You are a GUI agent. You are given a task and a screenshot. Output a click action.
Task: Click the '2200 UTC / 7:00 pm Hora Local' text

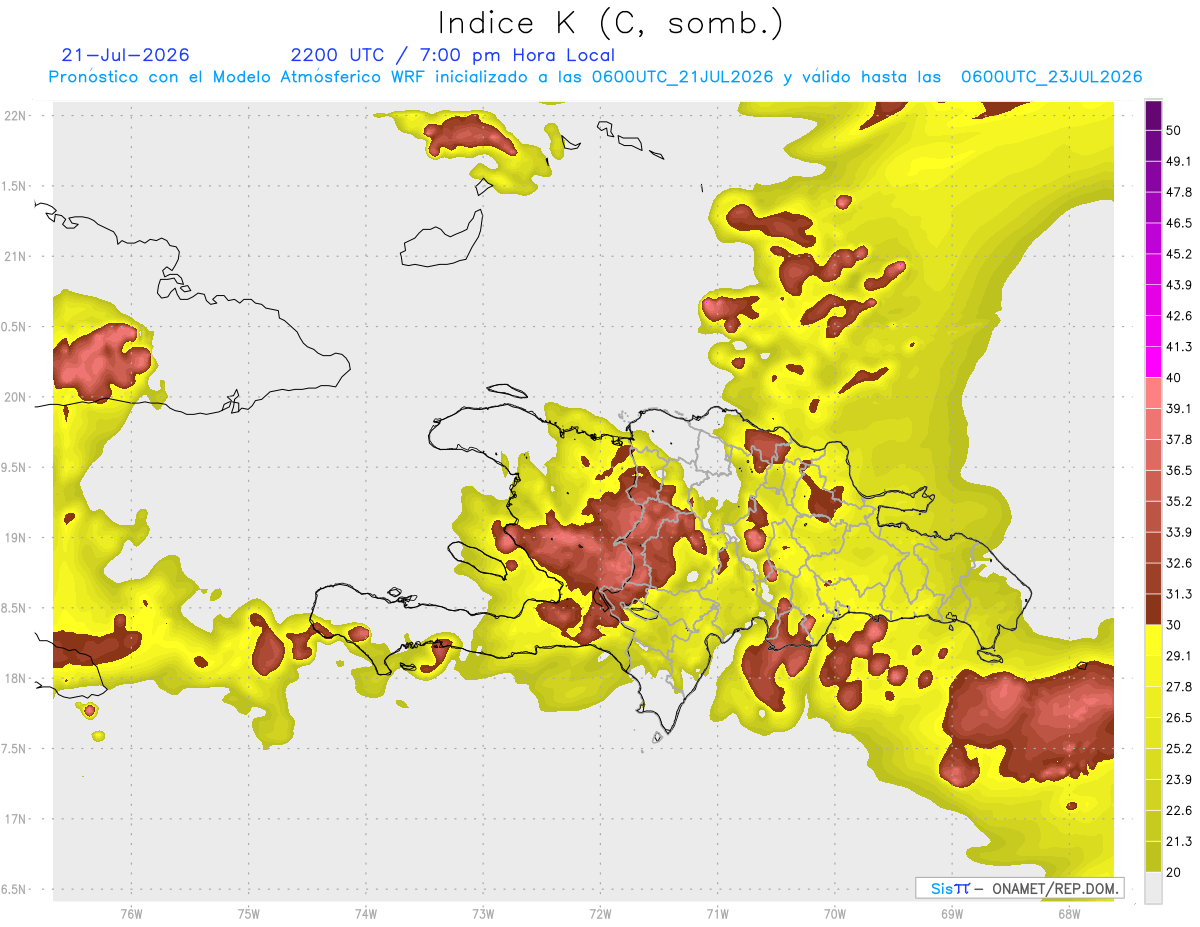453,55
